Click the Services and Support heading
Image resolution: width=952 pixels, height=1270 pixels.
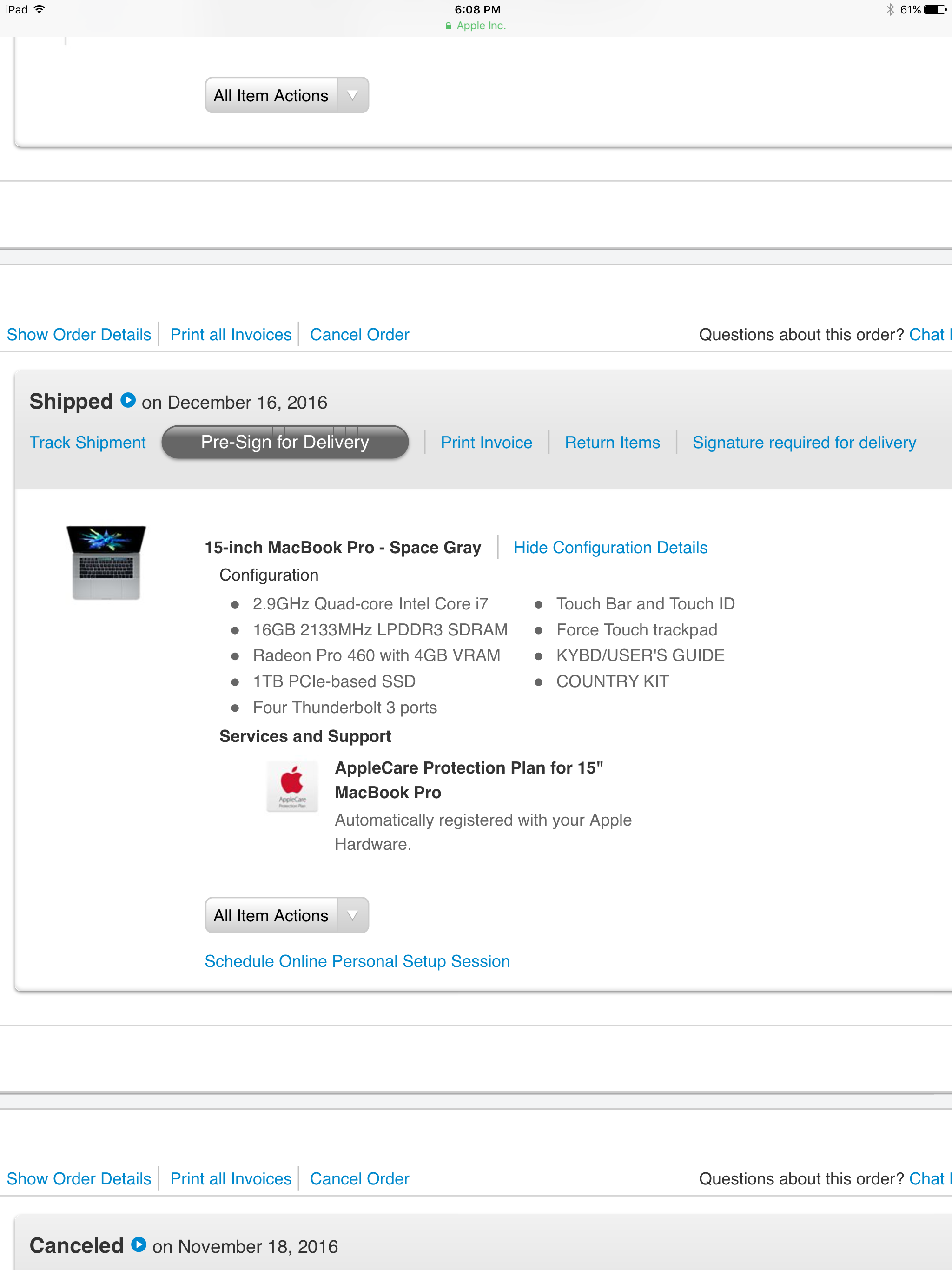pyautogui.click(x=305, y=736)
